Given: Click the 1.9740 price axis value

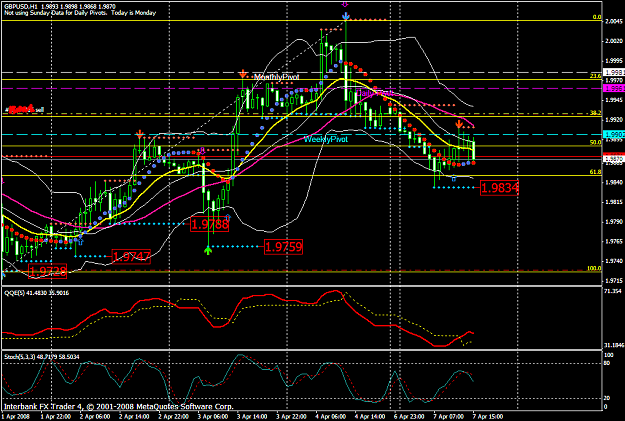Looking at the screenshot, I should click(x=614, y=261).
